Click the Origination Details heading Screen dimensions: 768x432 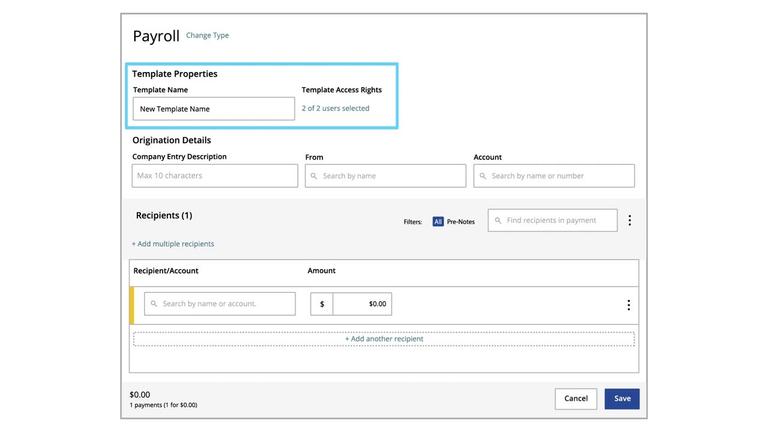coord(171,140)
